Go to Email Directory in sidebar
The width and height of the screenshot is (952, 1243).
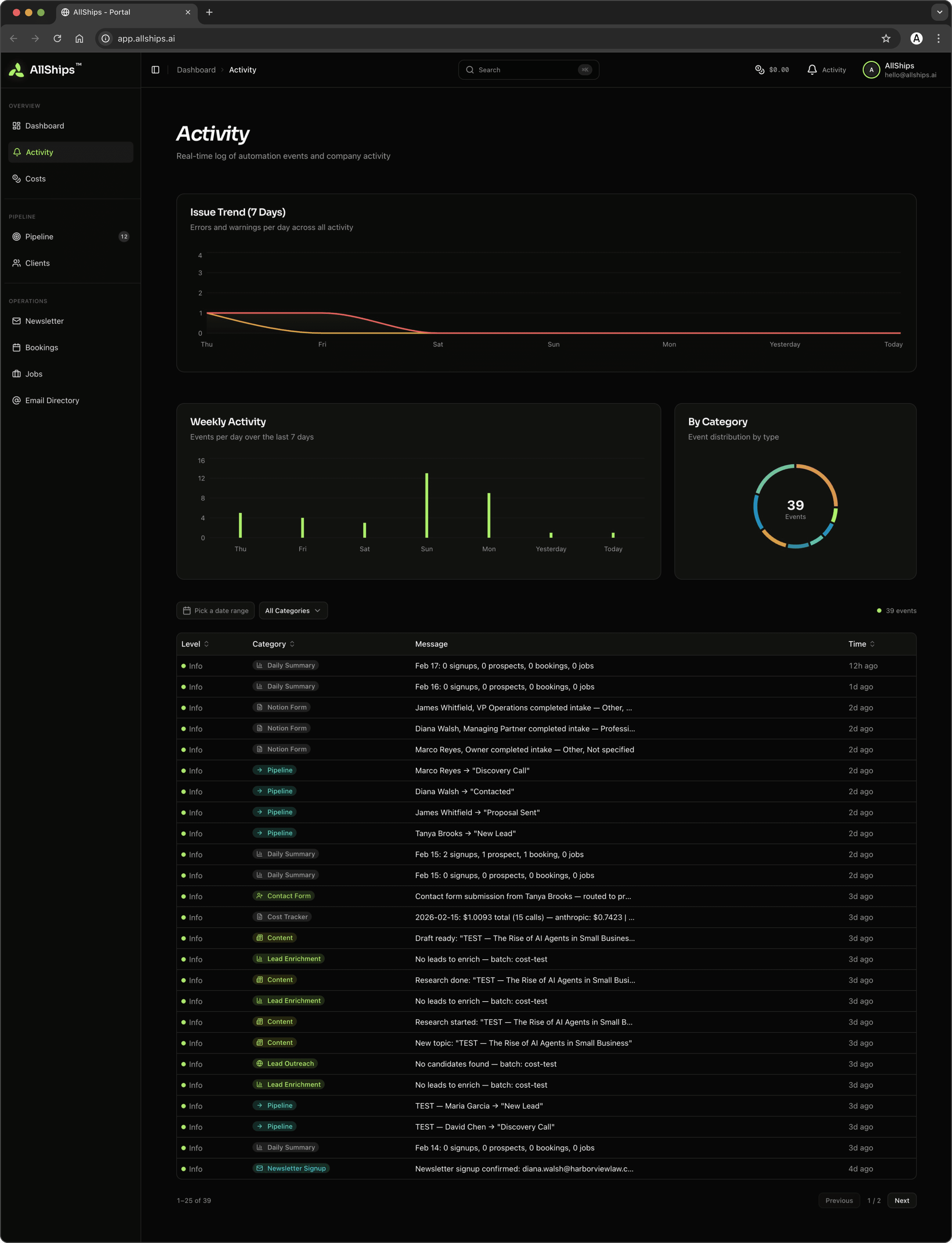[x=52, y=400]
